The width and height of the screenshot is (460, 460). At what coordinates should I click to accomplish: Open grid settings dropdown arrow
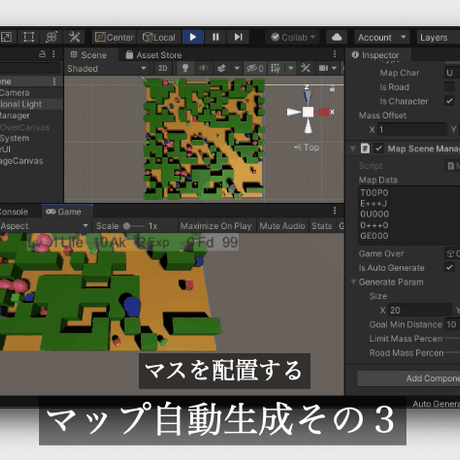[291, 69]
